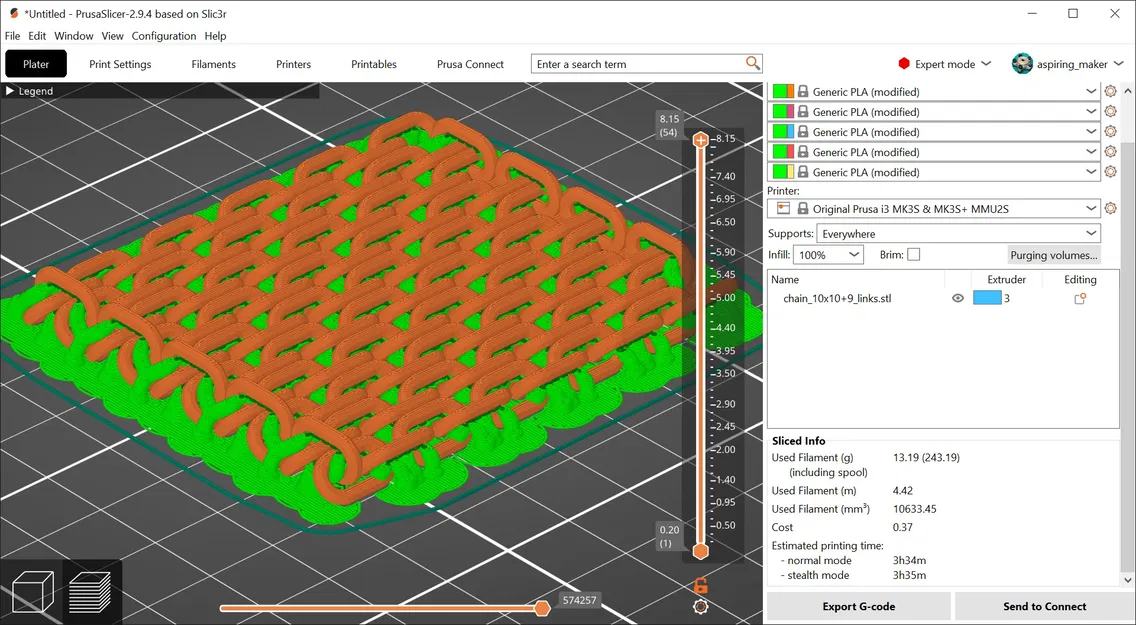Image resolution: width=1136 pixels, height=625 pixels.
Task: Click the layer slider settings cog
Action: (x=701, y=607)
